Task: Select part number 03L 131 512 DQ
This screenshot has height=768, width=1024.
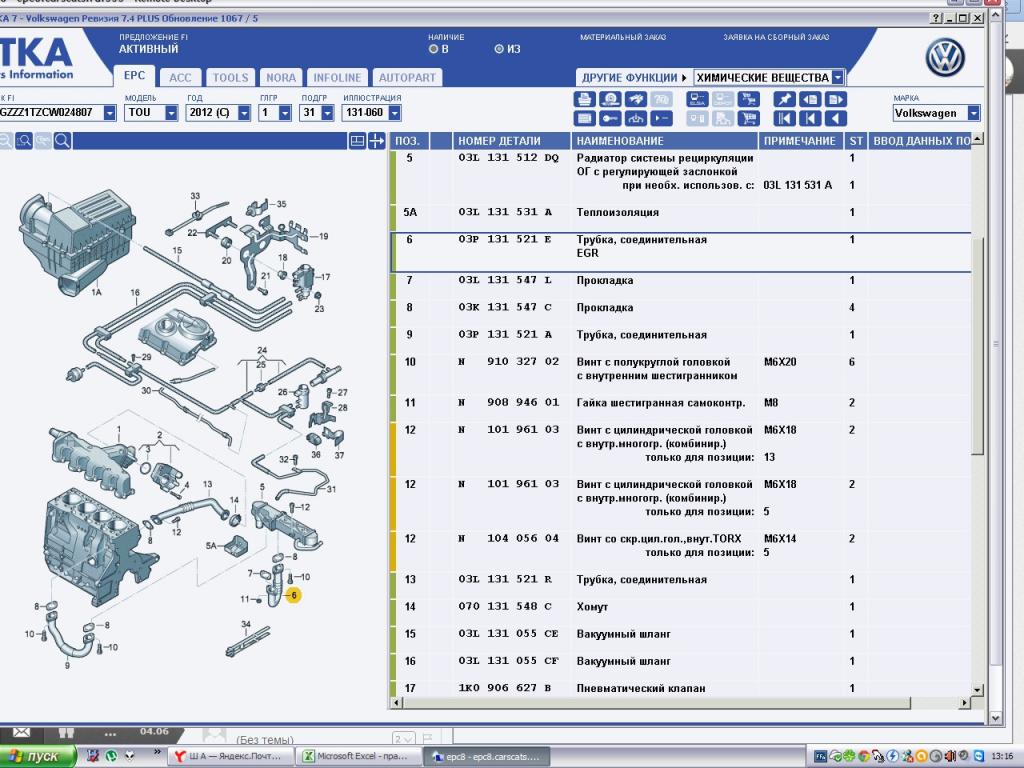Action: click(509, 158)
